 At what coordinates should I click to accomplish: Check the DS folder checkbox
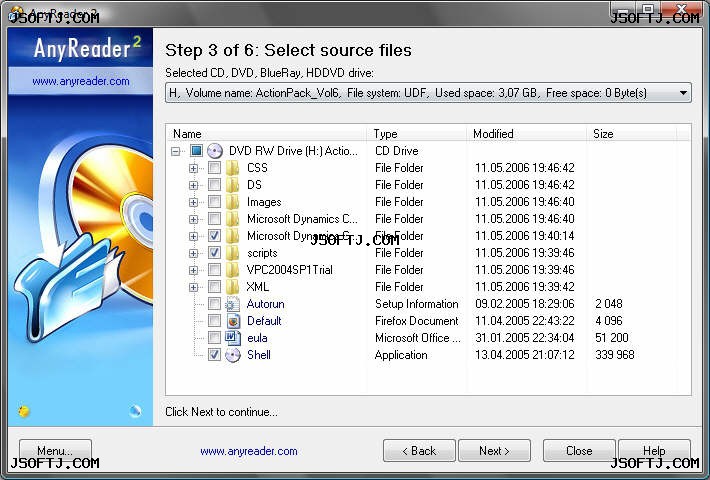[214, 185]
